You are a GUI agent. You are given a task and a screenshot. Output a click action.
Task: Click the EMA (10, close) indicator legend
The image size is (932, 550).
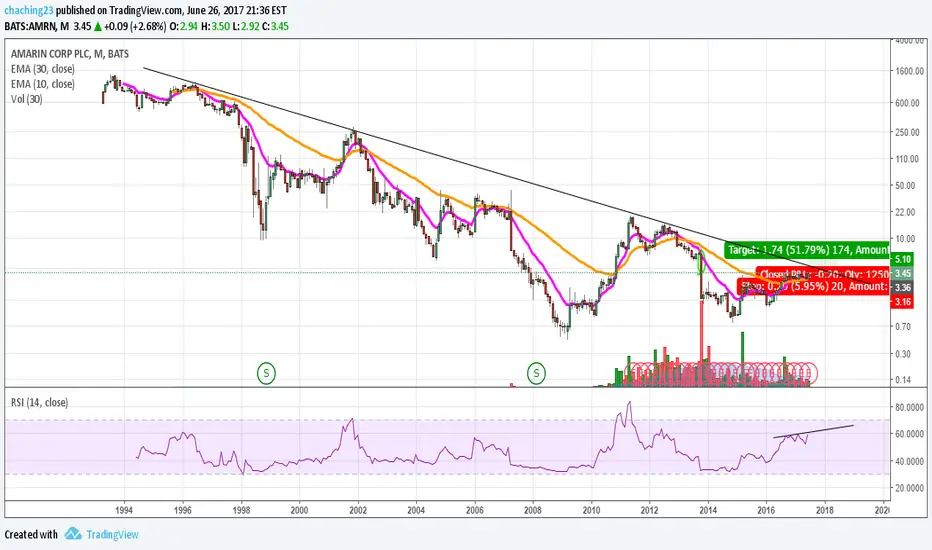43,84
